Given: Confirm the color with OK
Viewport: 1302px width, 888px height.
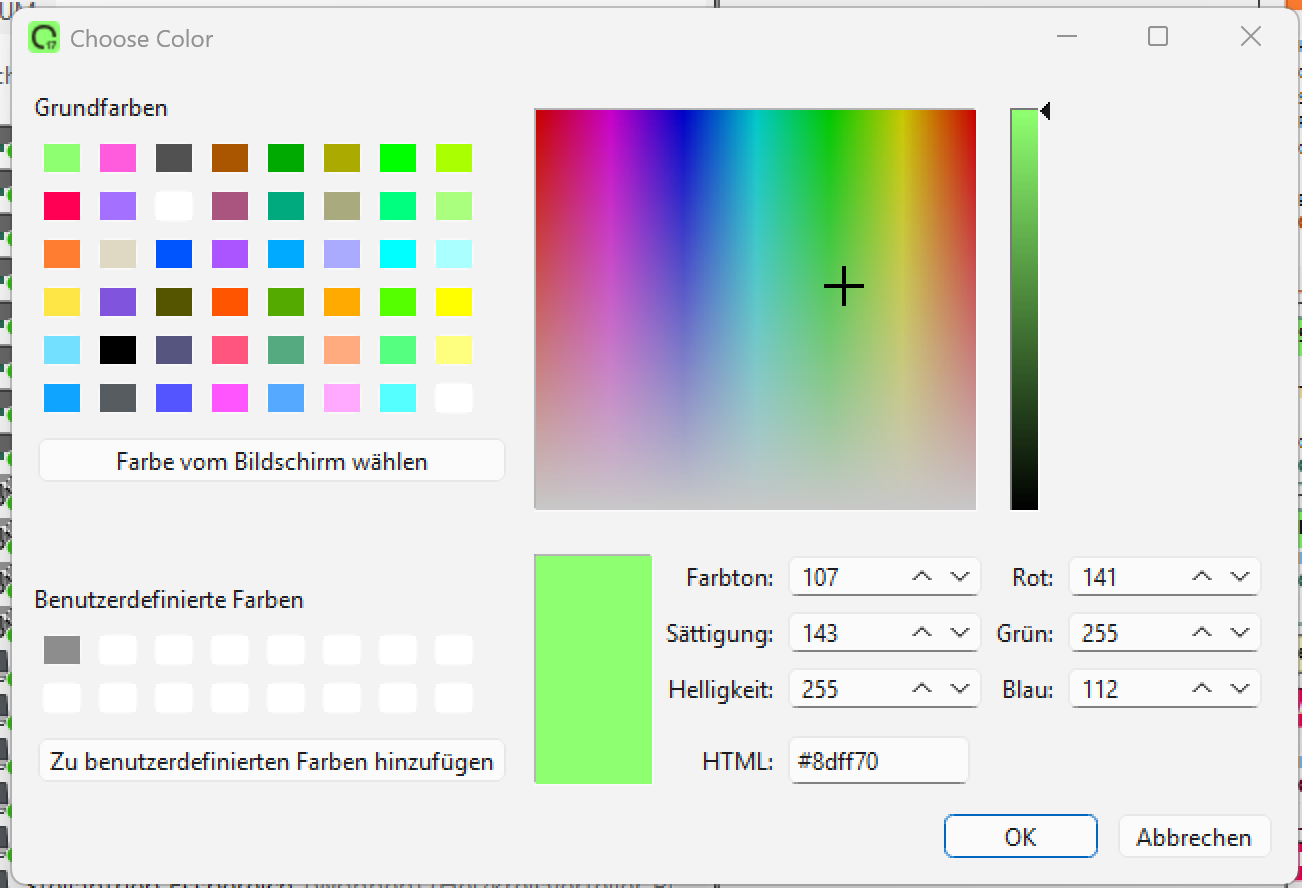Looking at the screenshot, I should tap(1020, 837).
